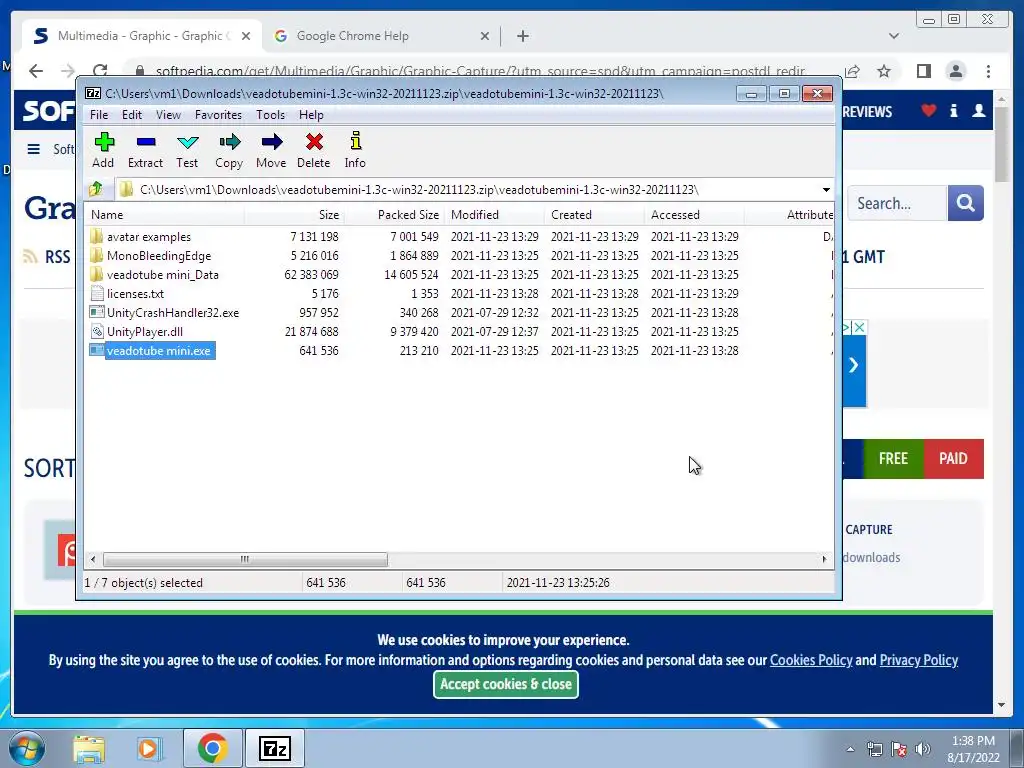Accept cookies & close the banner
This screenshot has height=768, width=1024.
coord(506,684)
